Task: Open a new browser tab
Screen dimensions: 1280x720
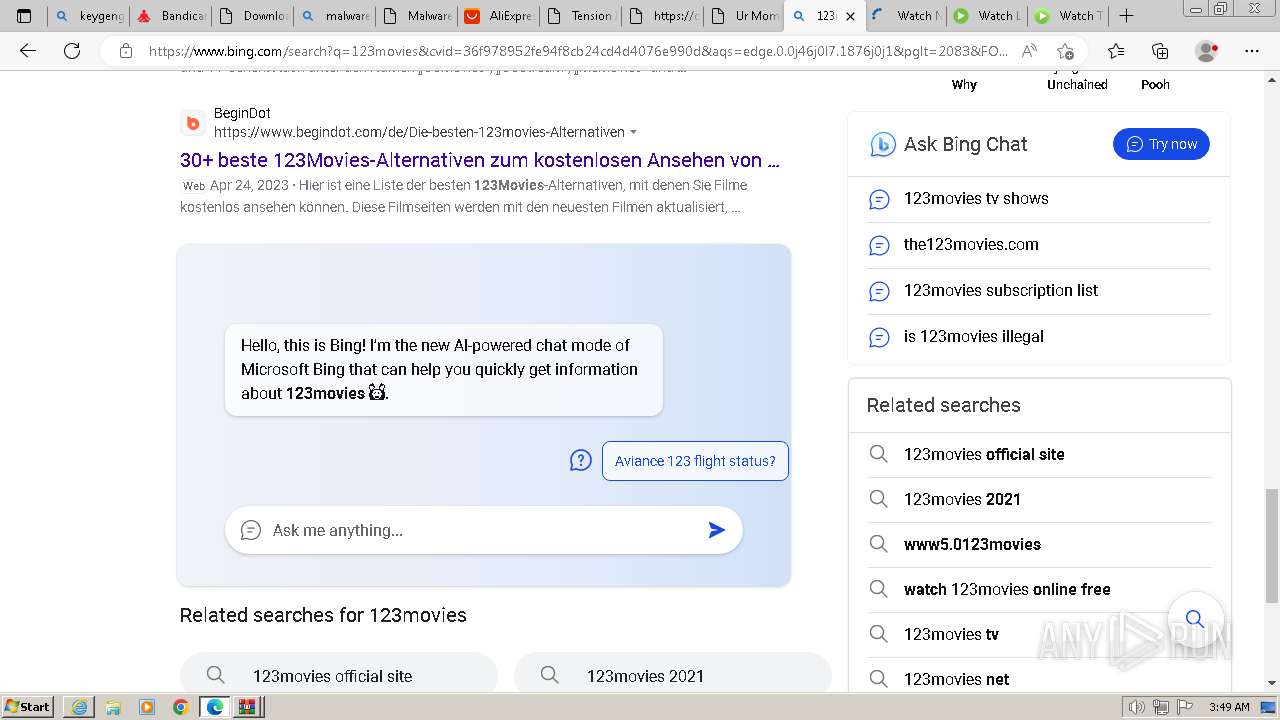Action: click(1126, 15)
